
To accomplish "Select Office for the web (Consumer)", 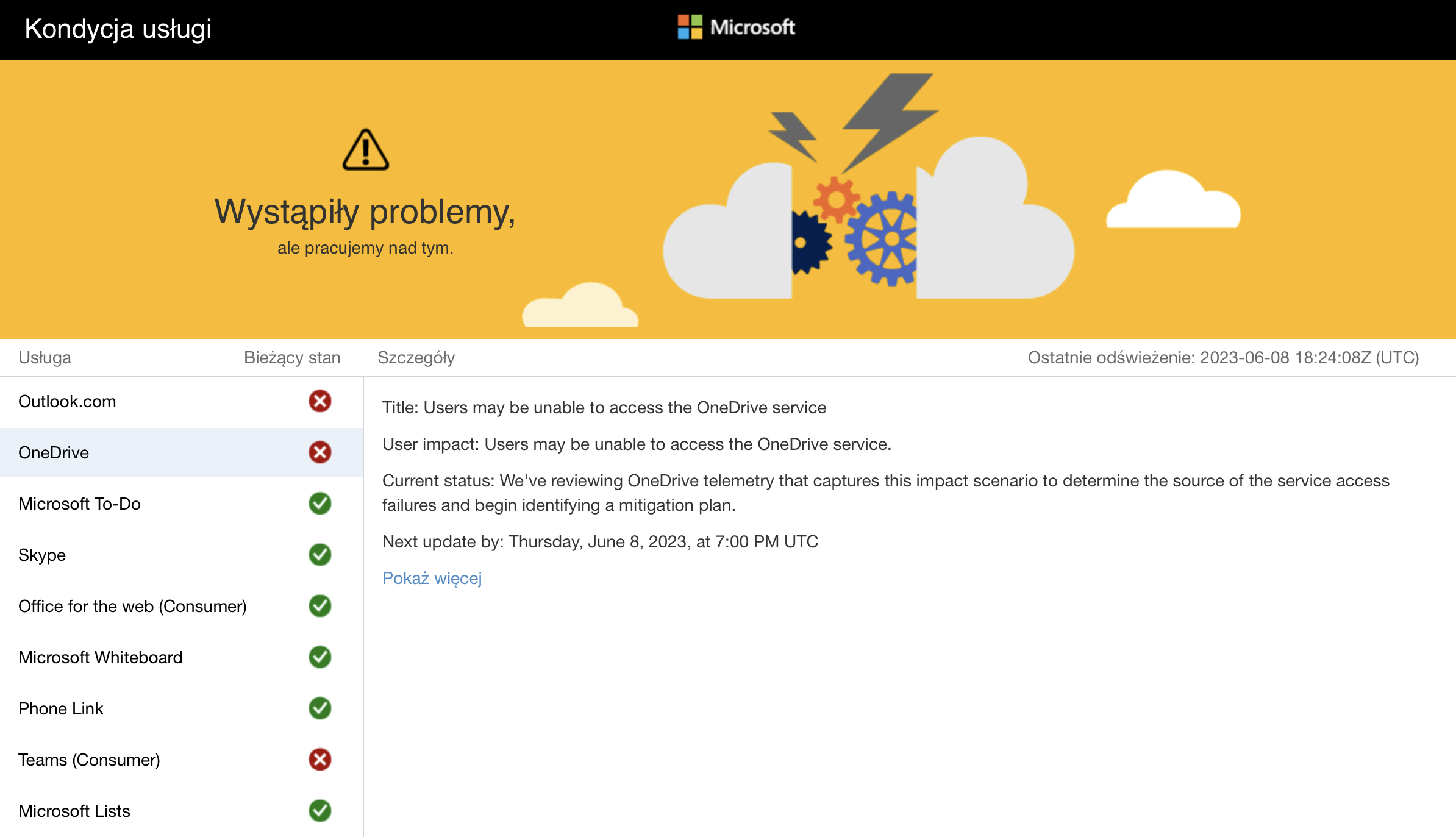I will pos(132,607).
